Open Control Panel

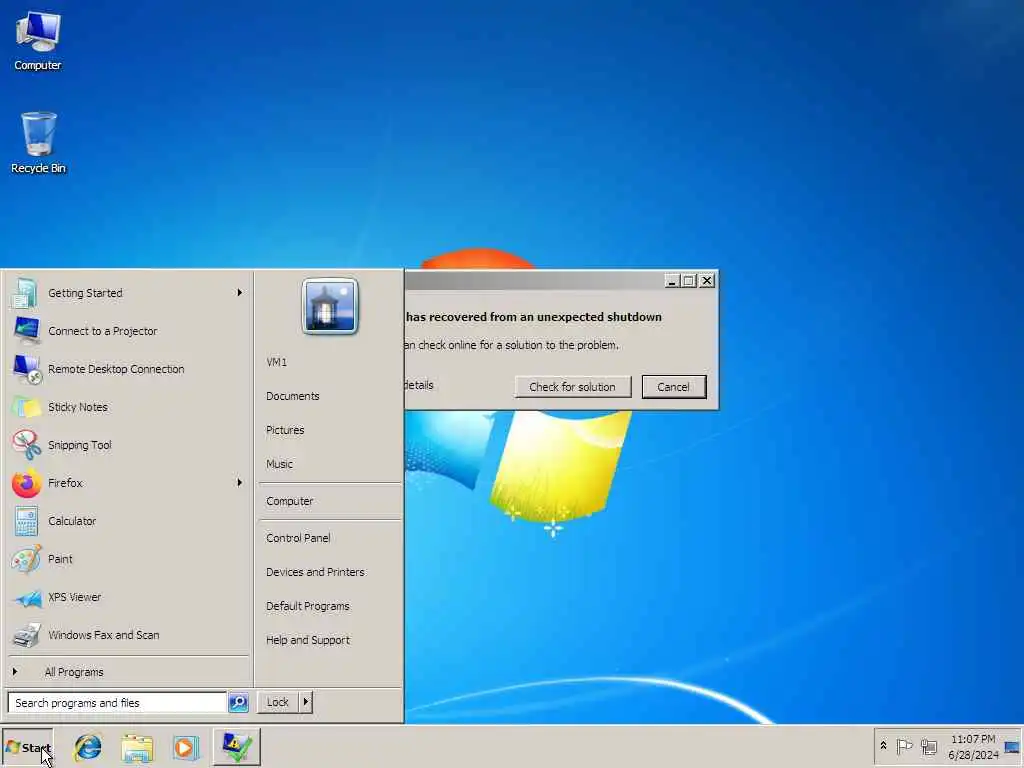[298, 538]
